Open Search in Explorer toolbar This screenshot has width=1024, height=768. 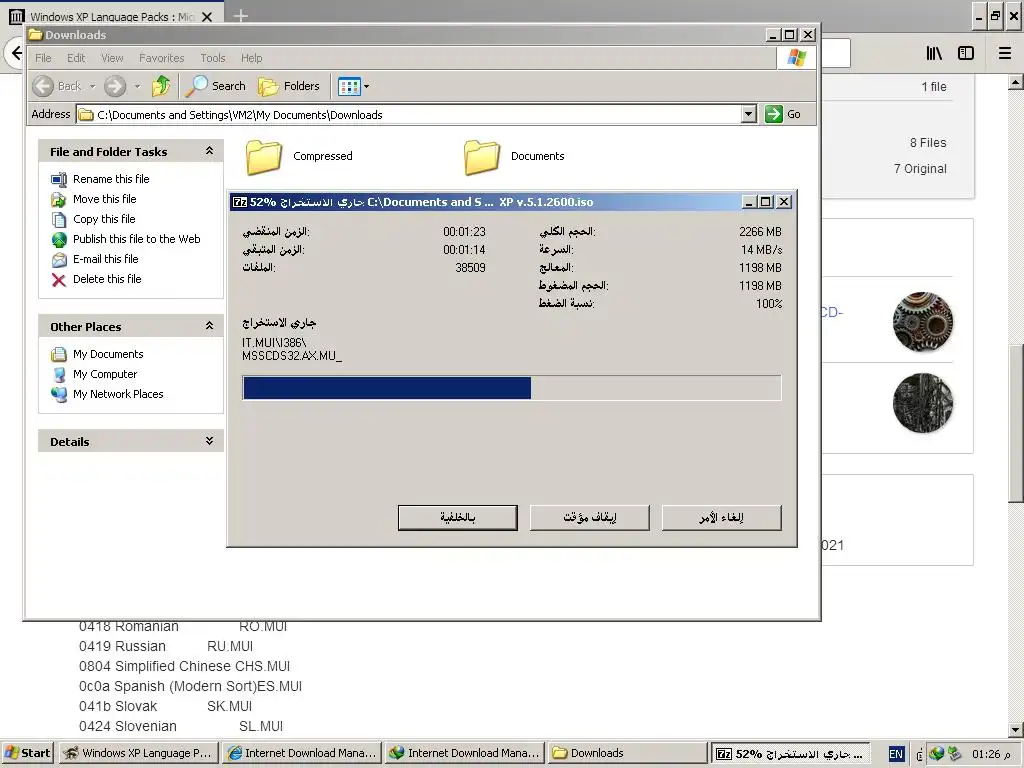[x=216, y=86]
